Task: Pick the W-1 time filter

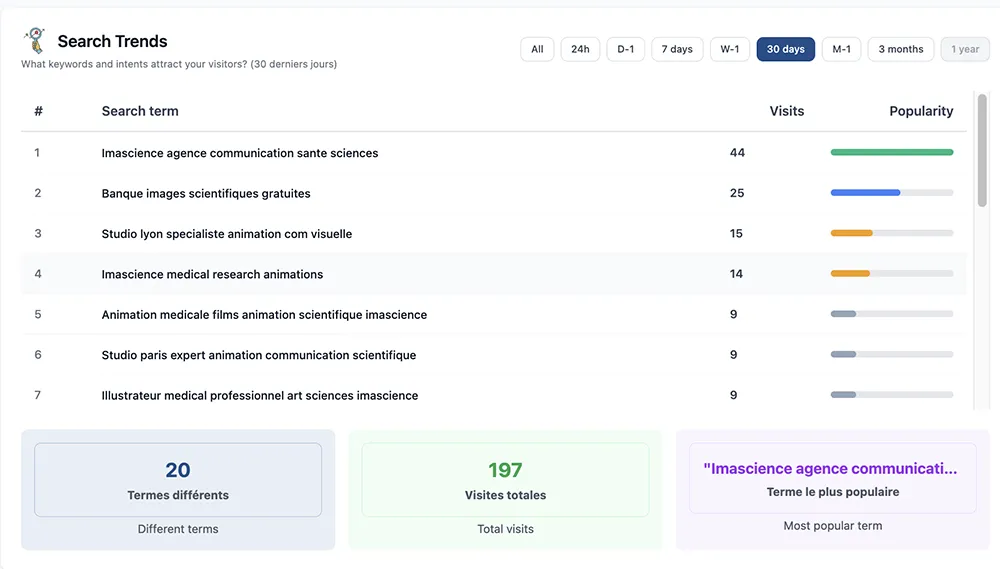Action: pos(730,49)
